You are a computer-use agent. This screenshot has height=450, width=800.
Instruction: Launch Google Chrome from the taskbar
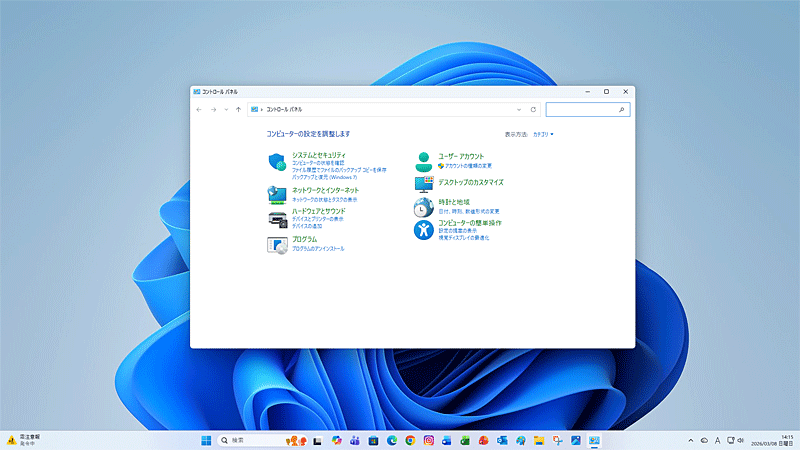click(x=410, y=440)
